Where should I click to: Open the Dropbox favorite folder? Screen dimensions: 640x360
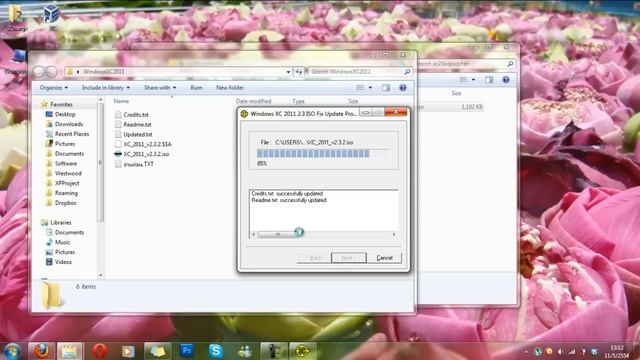pos(61,203)
